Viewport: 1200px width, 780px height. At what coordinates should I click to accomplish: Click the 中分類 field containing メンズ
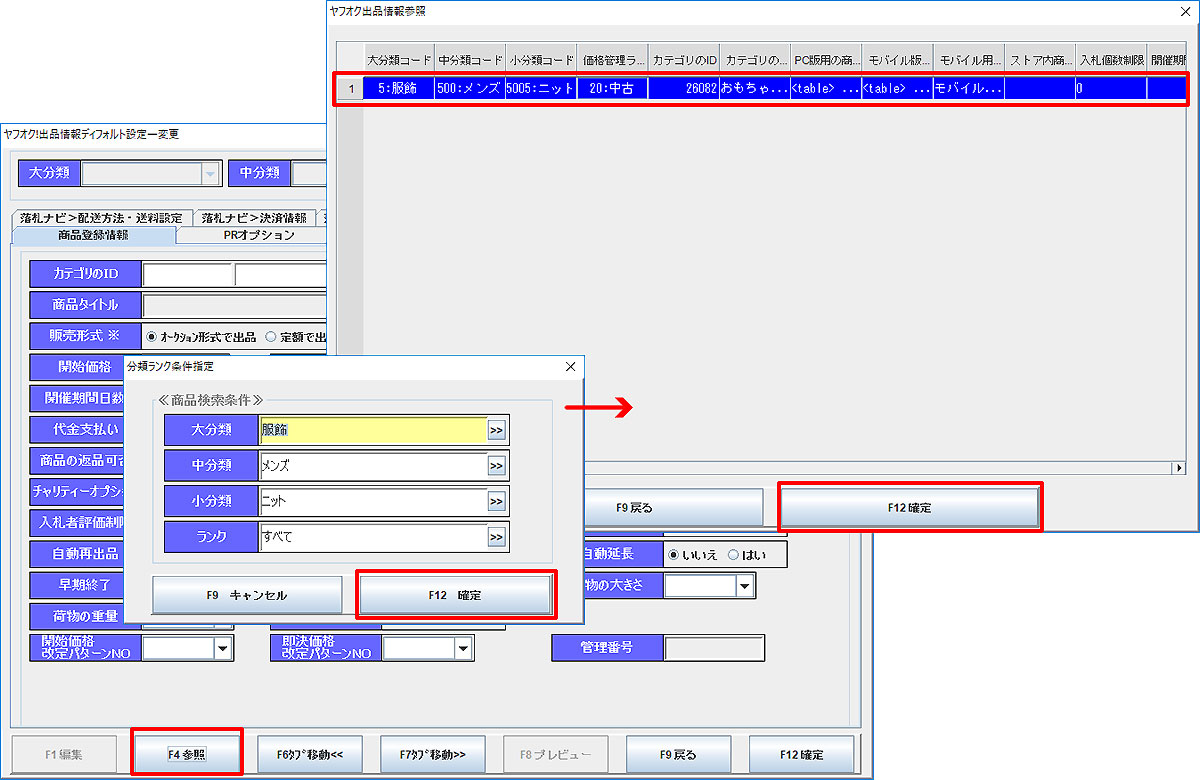(373, 466)
